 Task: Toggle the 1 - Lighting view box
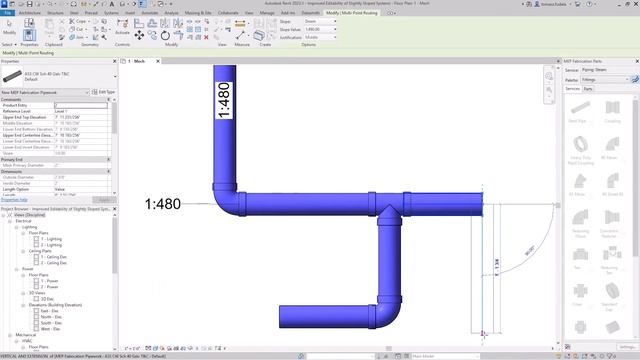(x=36, y=239)
